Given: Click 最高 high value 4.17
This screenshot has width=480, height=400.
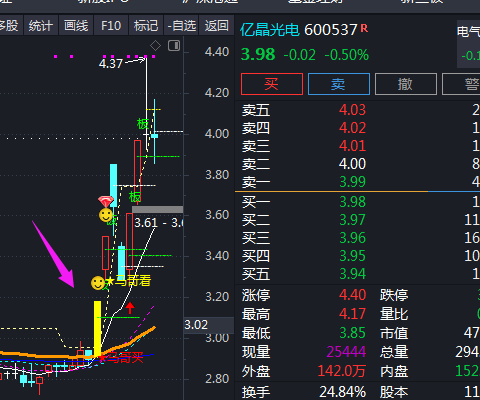Looking at the screenshot, I should click(x=352, y=314).
